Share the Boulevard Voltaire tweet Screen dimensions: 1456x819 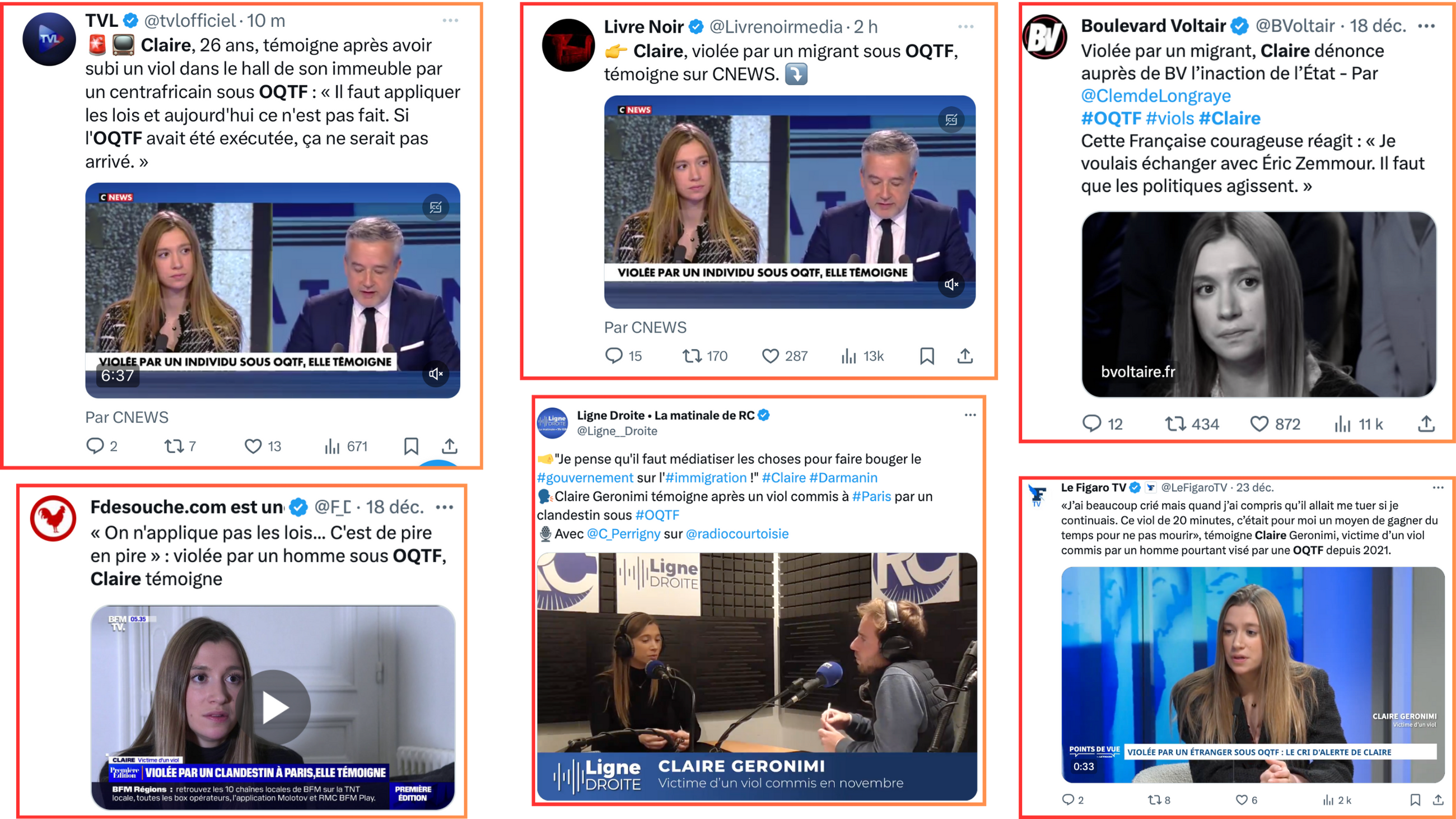tap(1427, 424)
